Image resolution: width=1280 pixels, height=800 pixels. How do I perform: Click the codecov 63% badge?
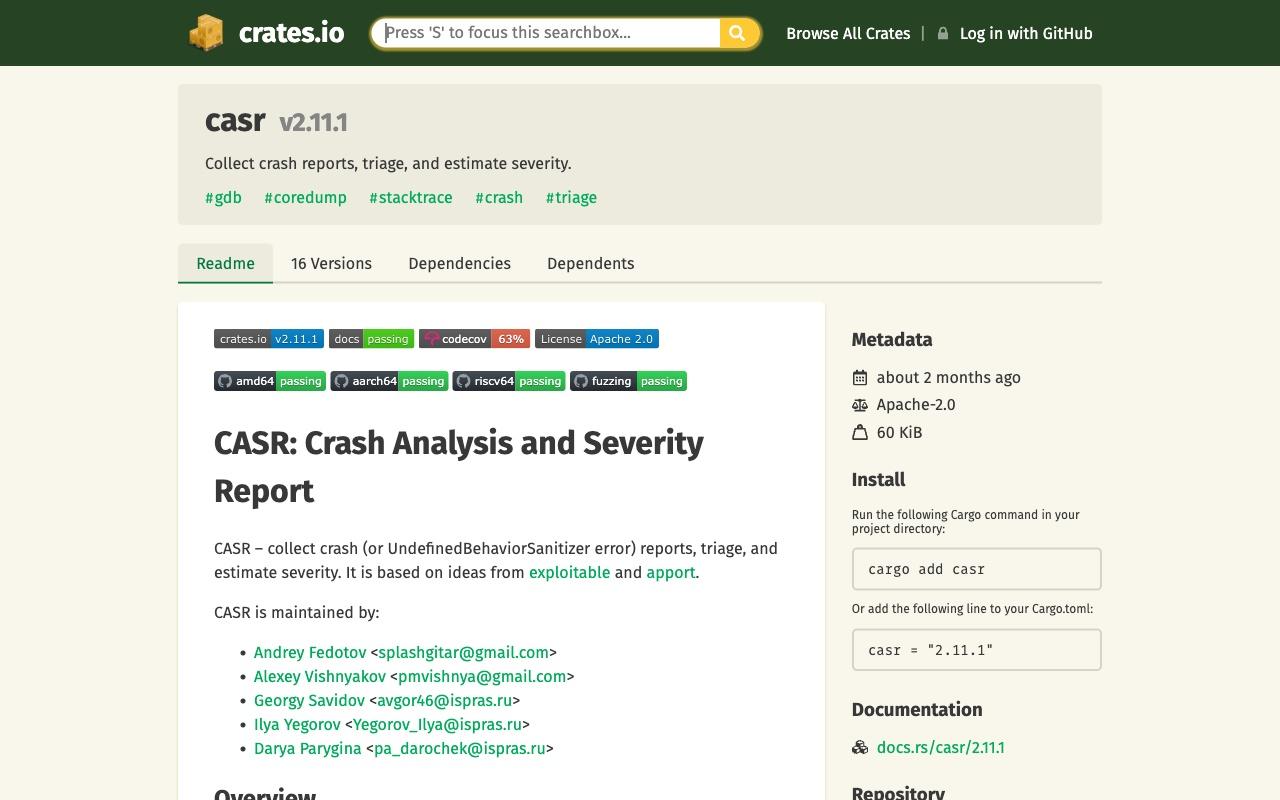coord(474,339)
